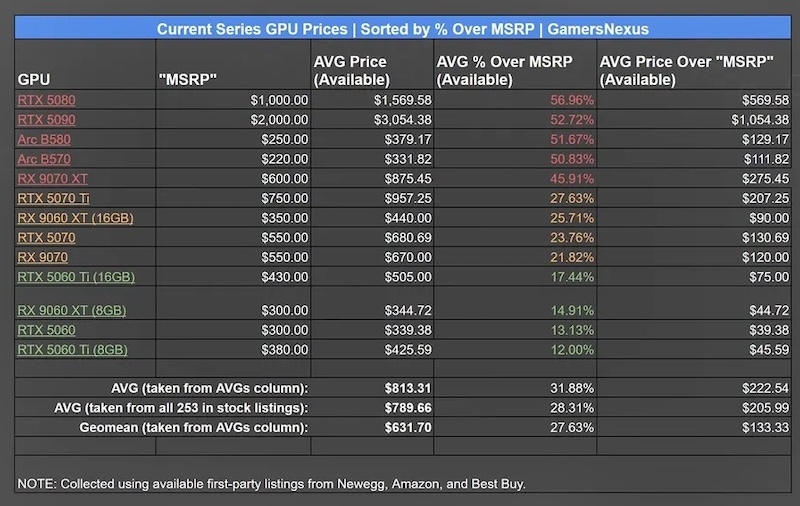Image resolution: width=800 pixels, height=506 pixels.
Task: Select the Arc B570 link
Action: pyautogui.click(x=44, y=159)
